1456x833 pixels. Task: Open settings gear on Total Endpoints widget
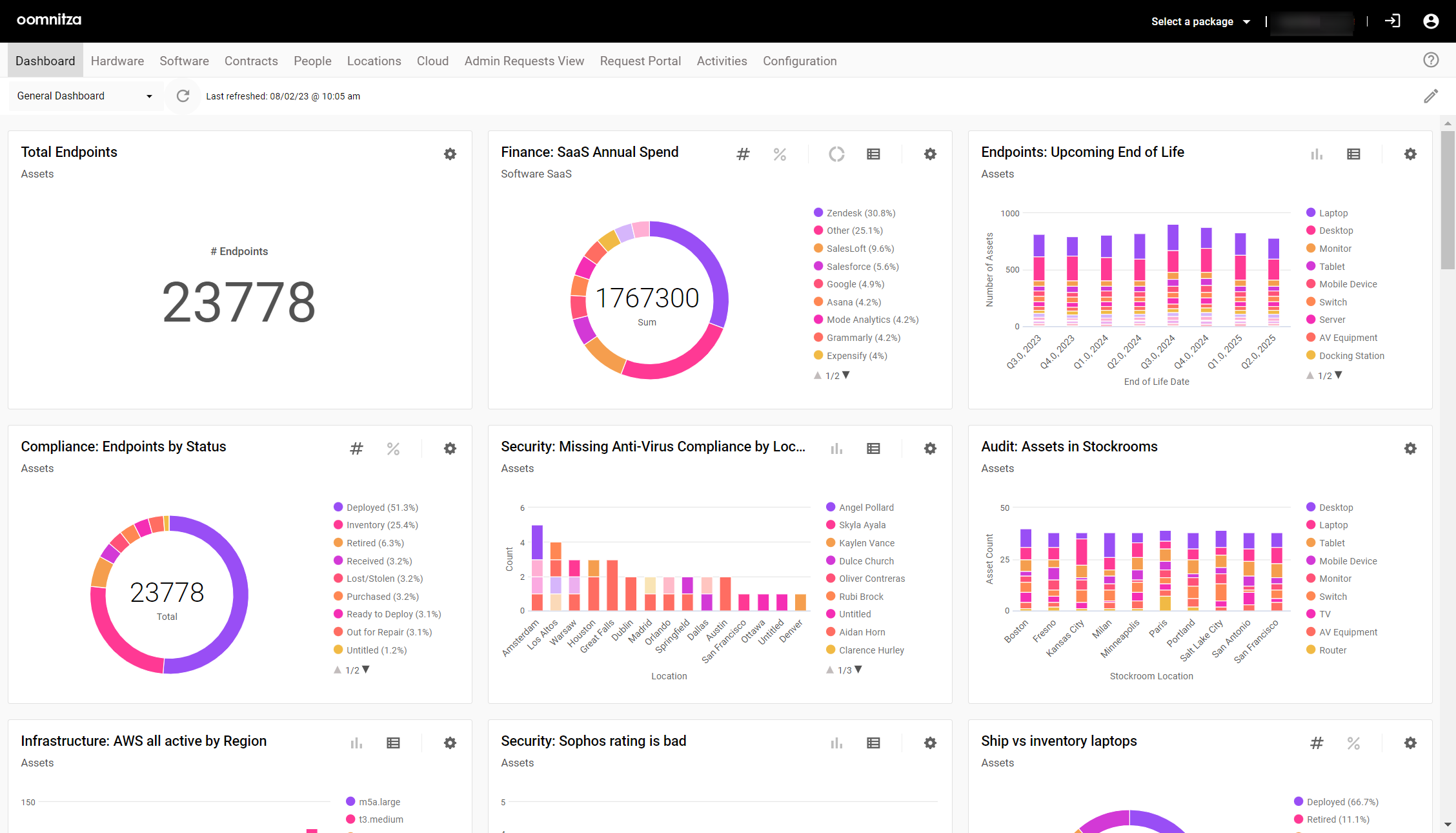(450, 154)
